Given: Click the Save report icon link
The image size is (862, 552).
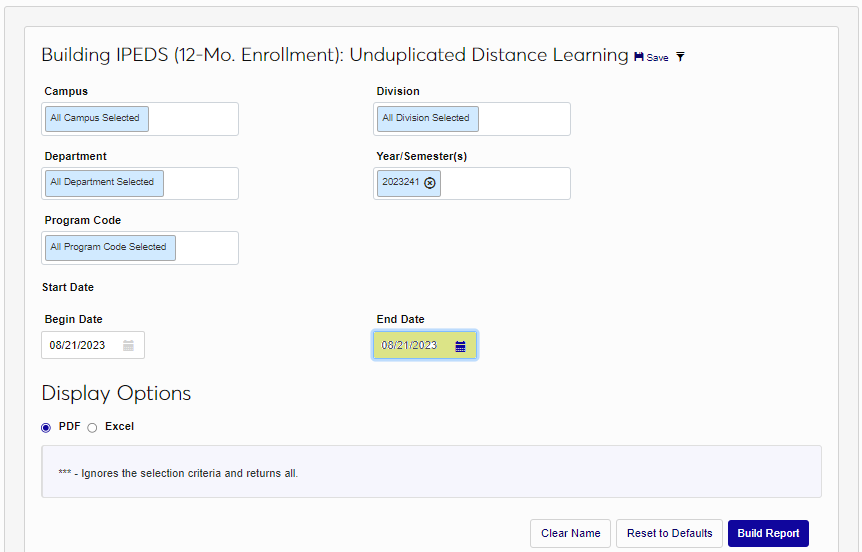Looking at the screenshot, I should pyautogui.click(x=651, y=57).
